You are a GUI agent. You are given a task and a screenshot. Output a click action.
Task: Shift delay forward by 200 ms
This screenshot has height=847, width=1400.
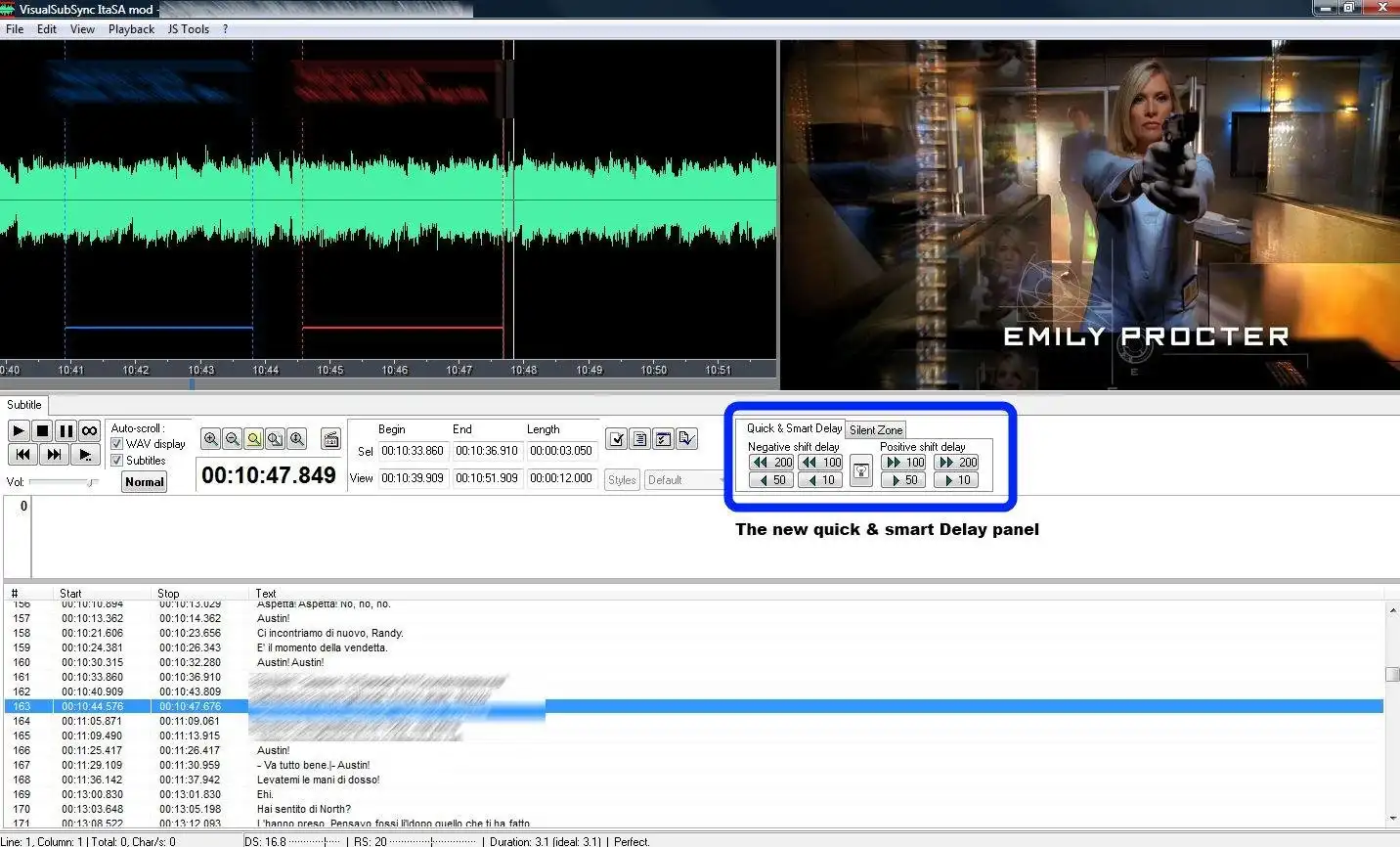pyautogui.click(x=956, y=463)
